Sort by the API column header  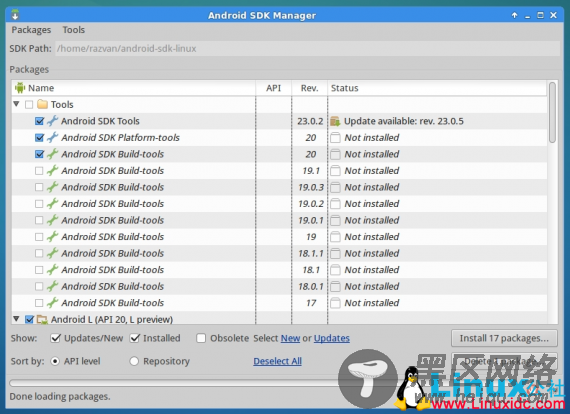pos(273,88)
